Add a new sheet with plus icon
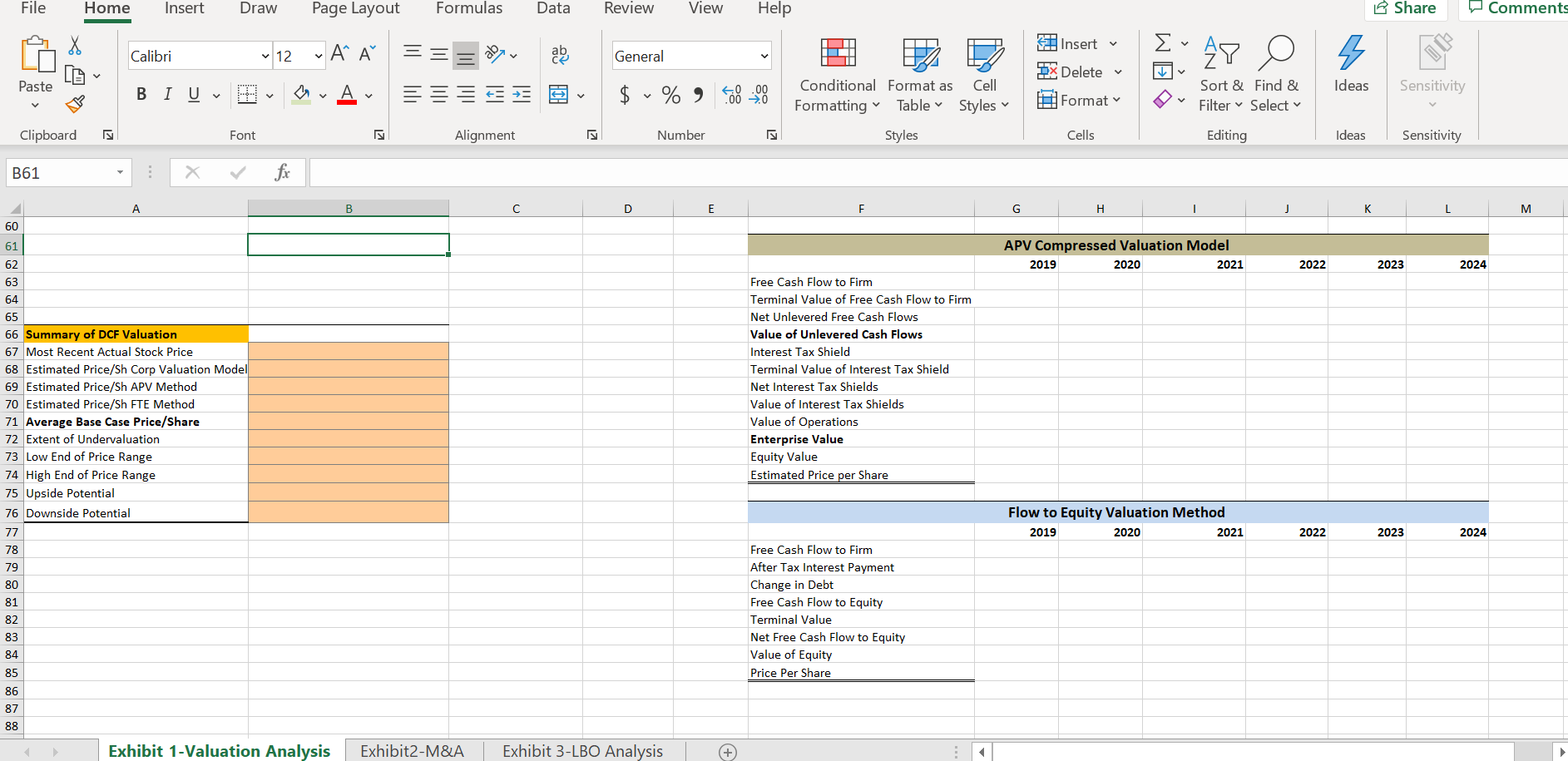Screen dimensions: 1568x761 click(x=728, y=752)
